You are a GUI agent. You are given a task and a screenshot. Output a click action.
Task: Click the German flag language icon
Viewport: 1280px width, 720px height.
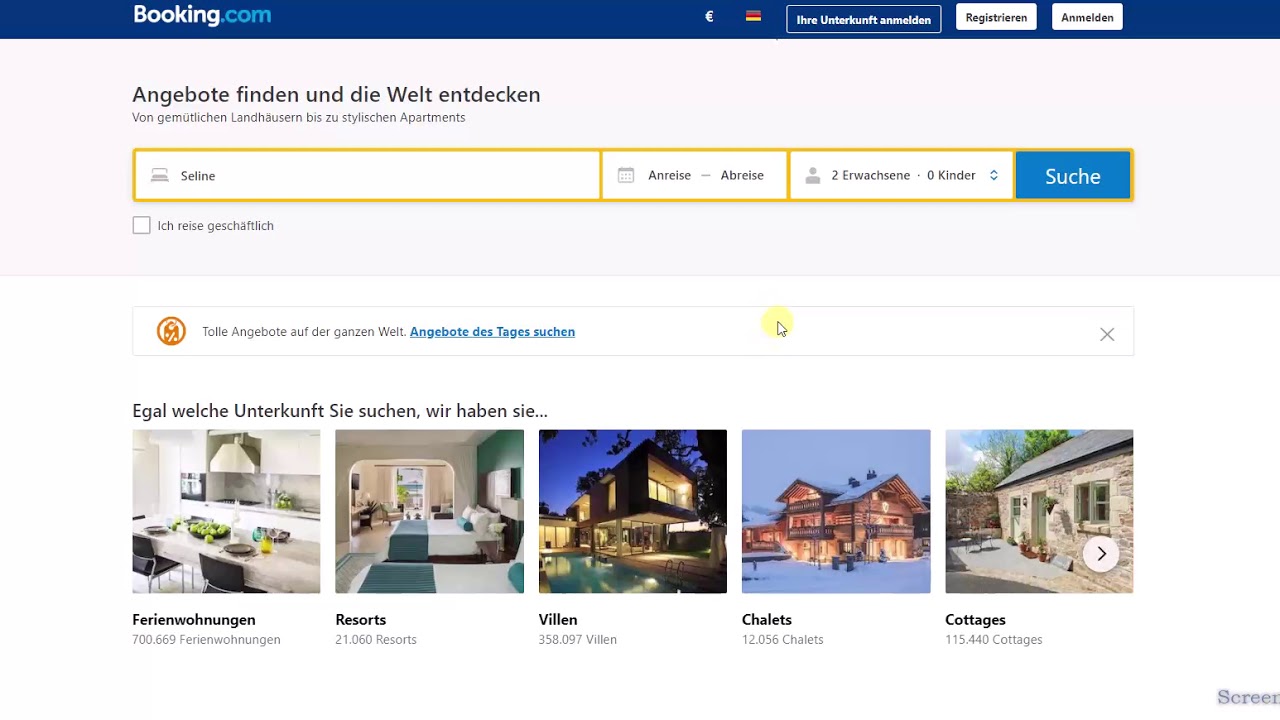click(753, 17)
